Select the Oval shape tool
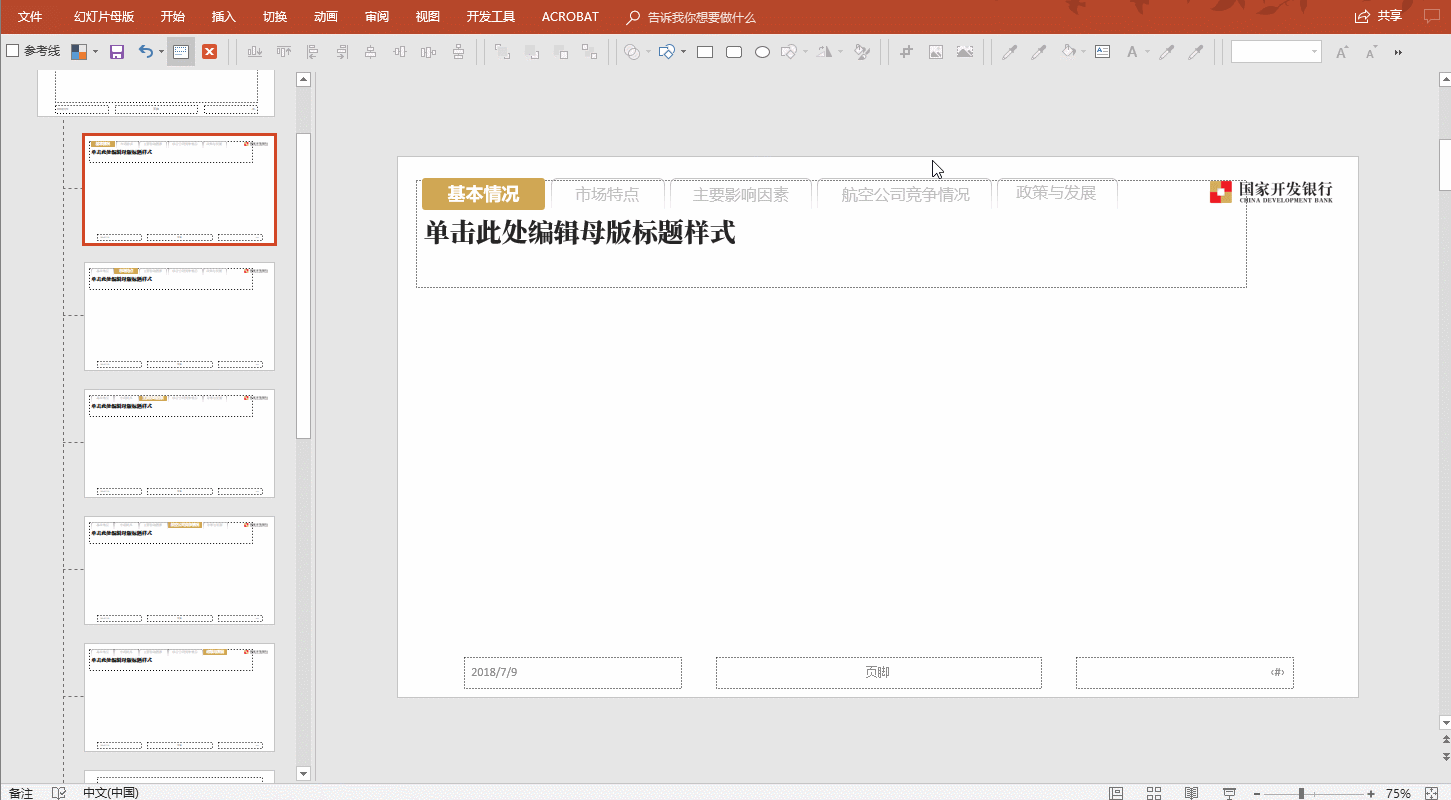Screen dimensions: 1451x800 [x=762, y=52]
